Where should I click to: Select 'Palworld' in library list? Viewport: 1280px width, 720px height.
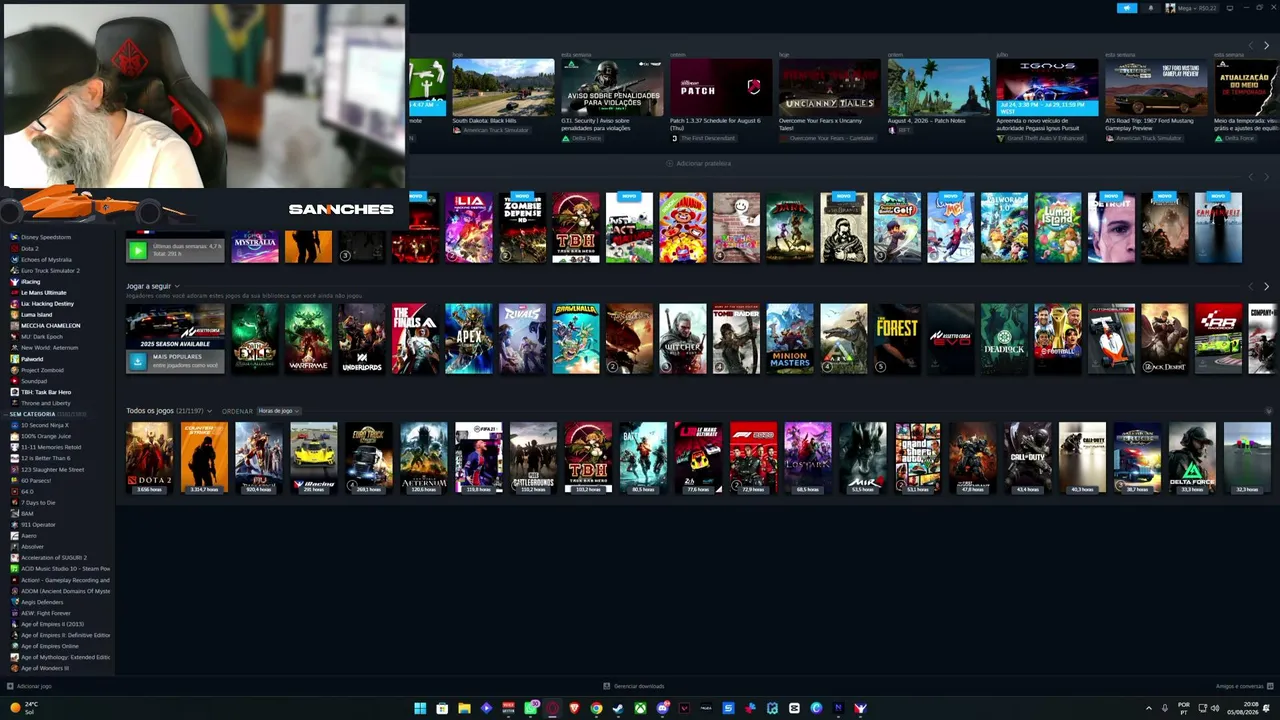click(x=32, y=358)
